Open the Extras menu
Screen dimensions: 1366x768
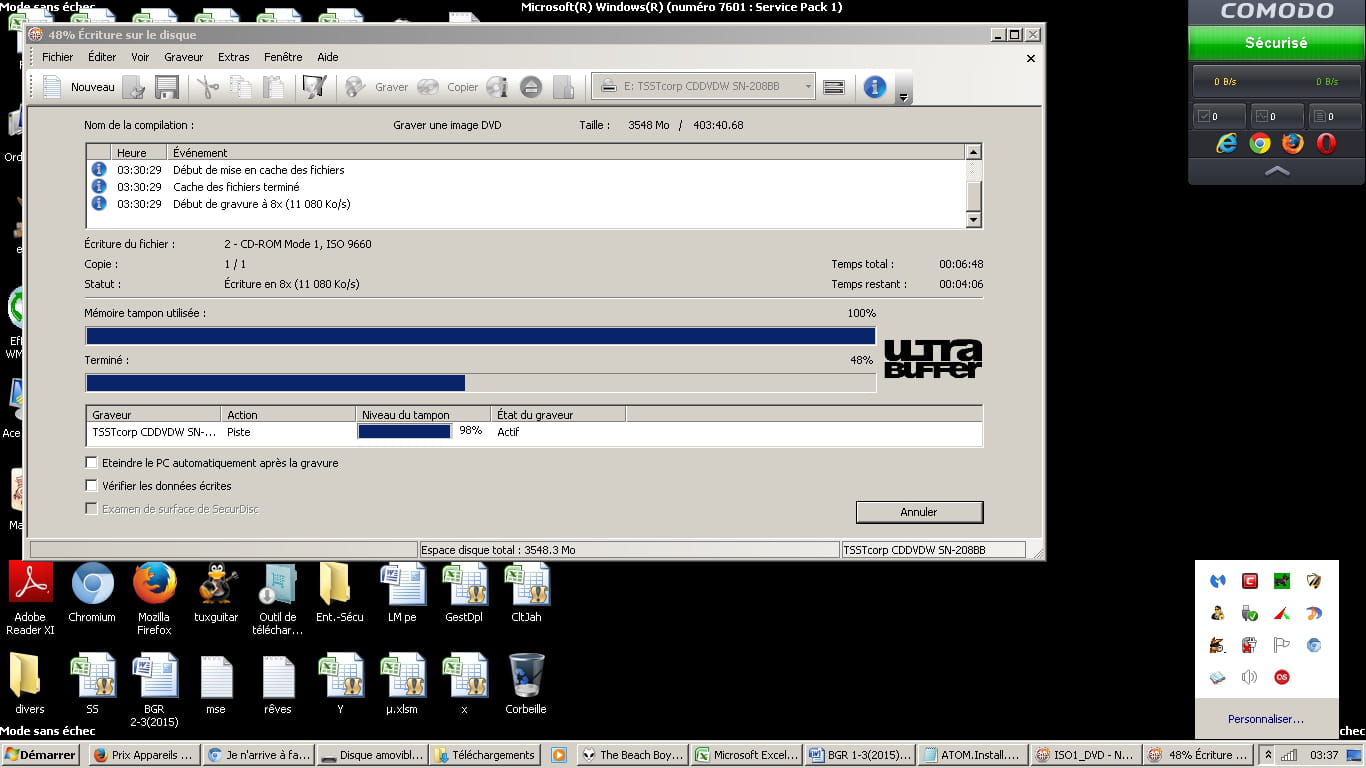point(234,57)
